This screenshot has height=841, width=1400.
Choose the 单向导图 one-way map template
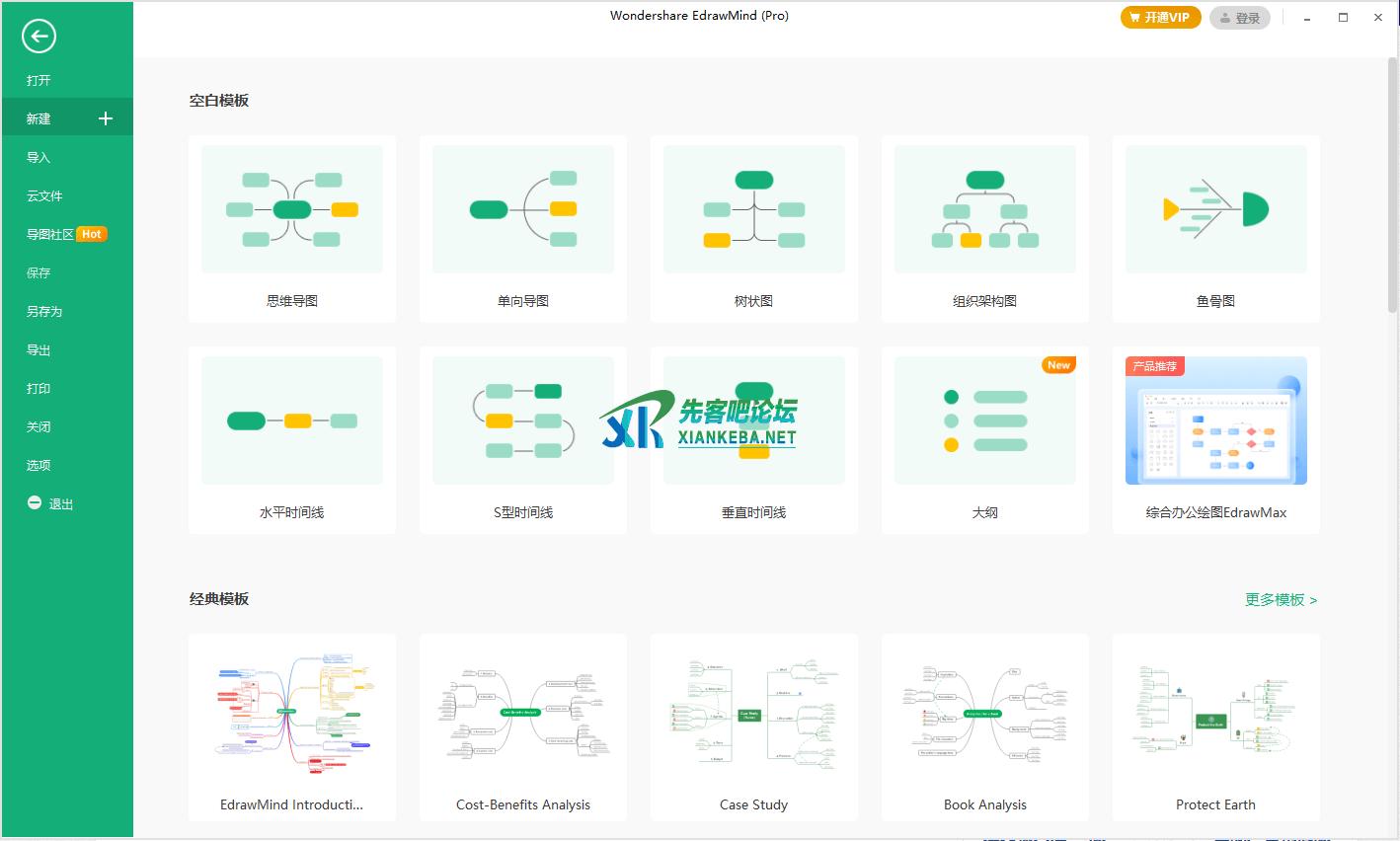pos(522,209)
